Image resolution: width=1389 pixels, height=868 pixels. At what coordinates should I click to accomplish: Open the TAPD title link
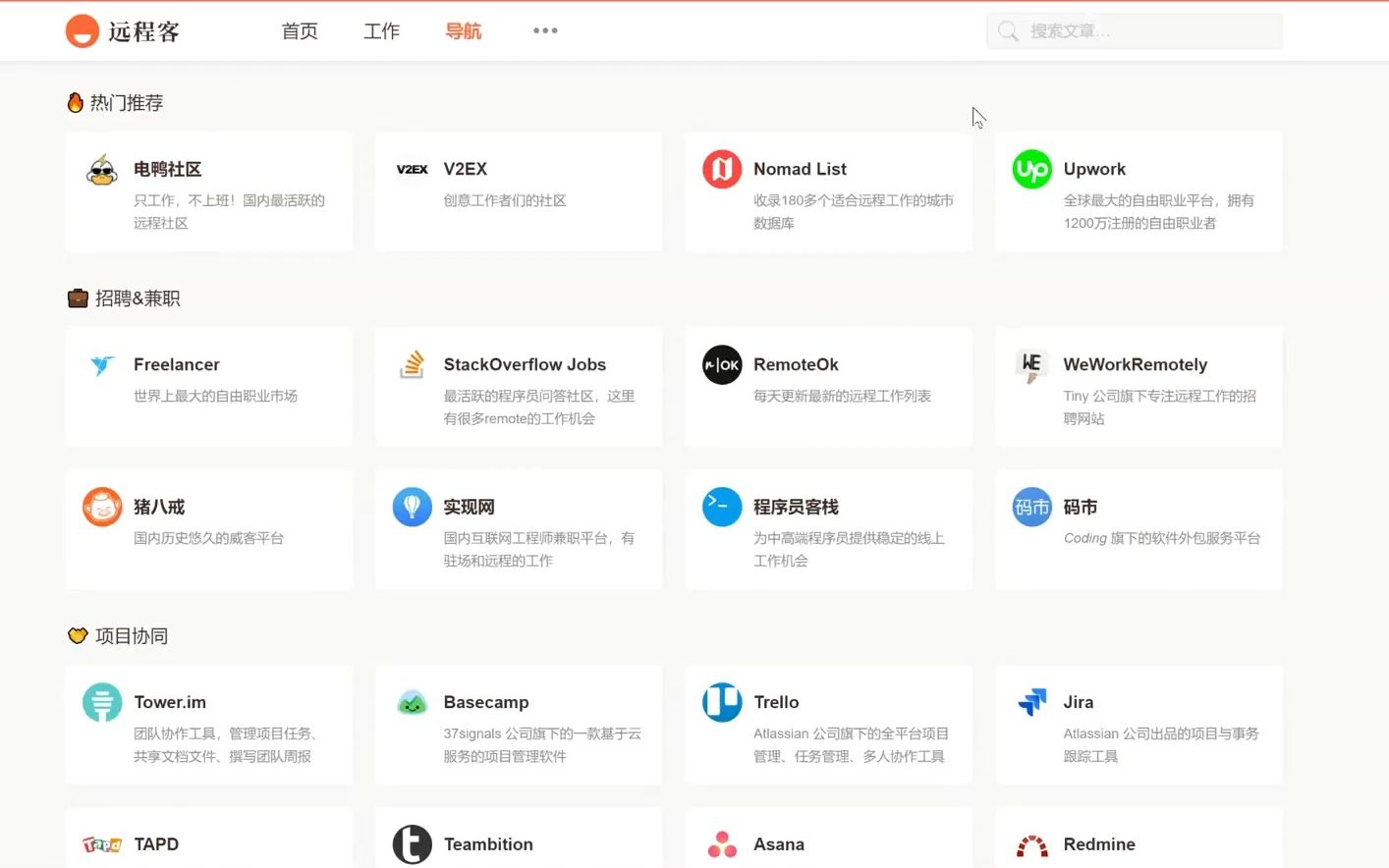tap(156, 844)
